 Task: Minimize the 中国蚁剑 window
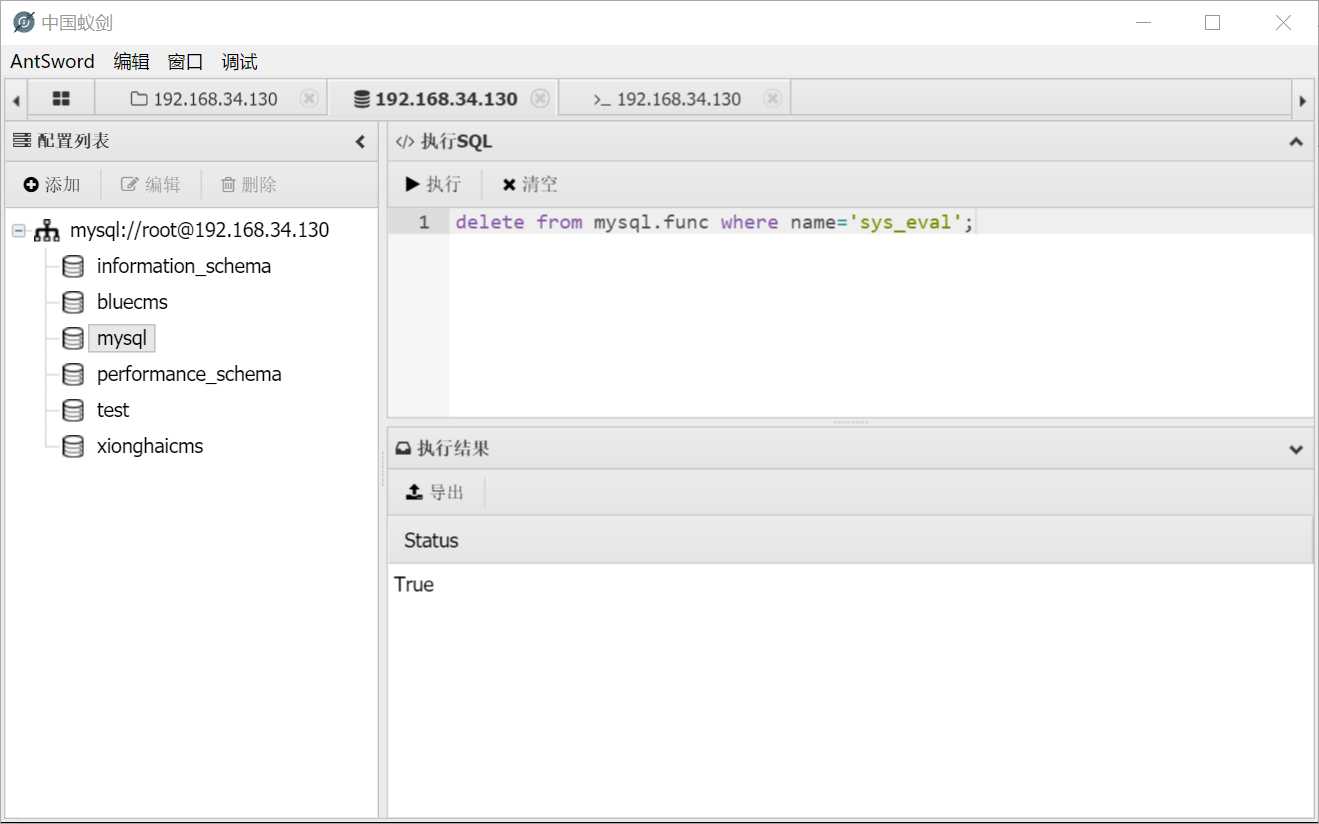[x=1143, y=22]
